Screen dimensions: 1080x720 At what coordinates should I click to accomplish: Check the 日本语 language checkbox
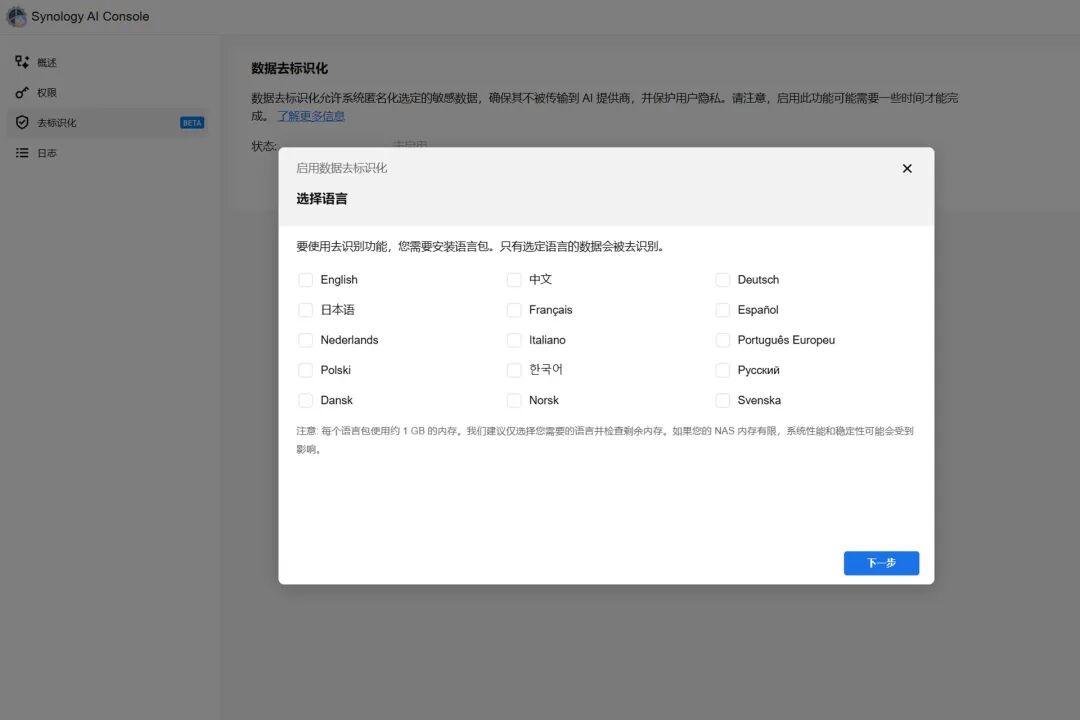coord(306,310)
